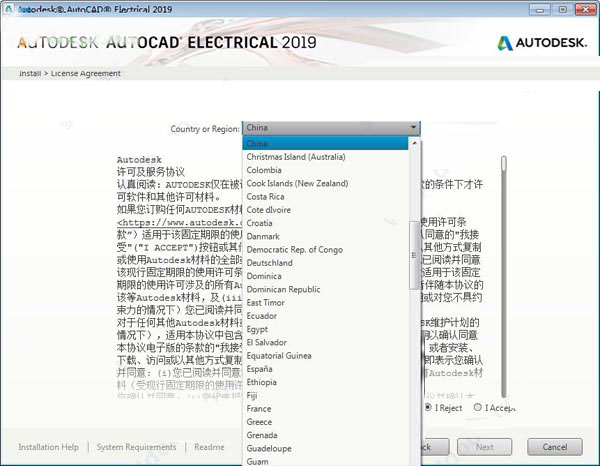This screenshot has width=600, height=466.
Task: Open the autodesk.com URL in license text
Action: click(x=179, y=222)
